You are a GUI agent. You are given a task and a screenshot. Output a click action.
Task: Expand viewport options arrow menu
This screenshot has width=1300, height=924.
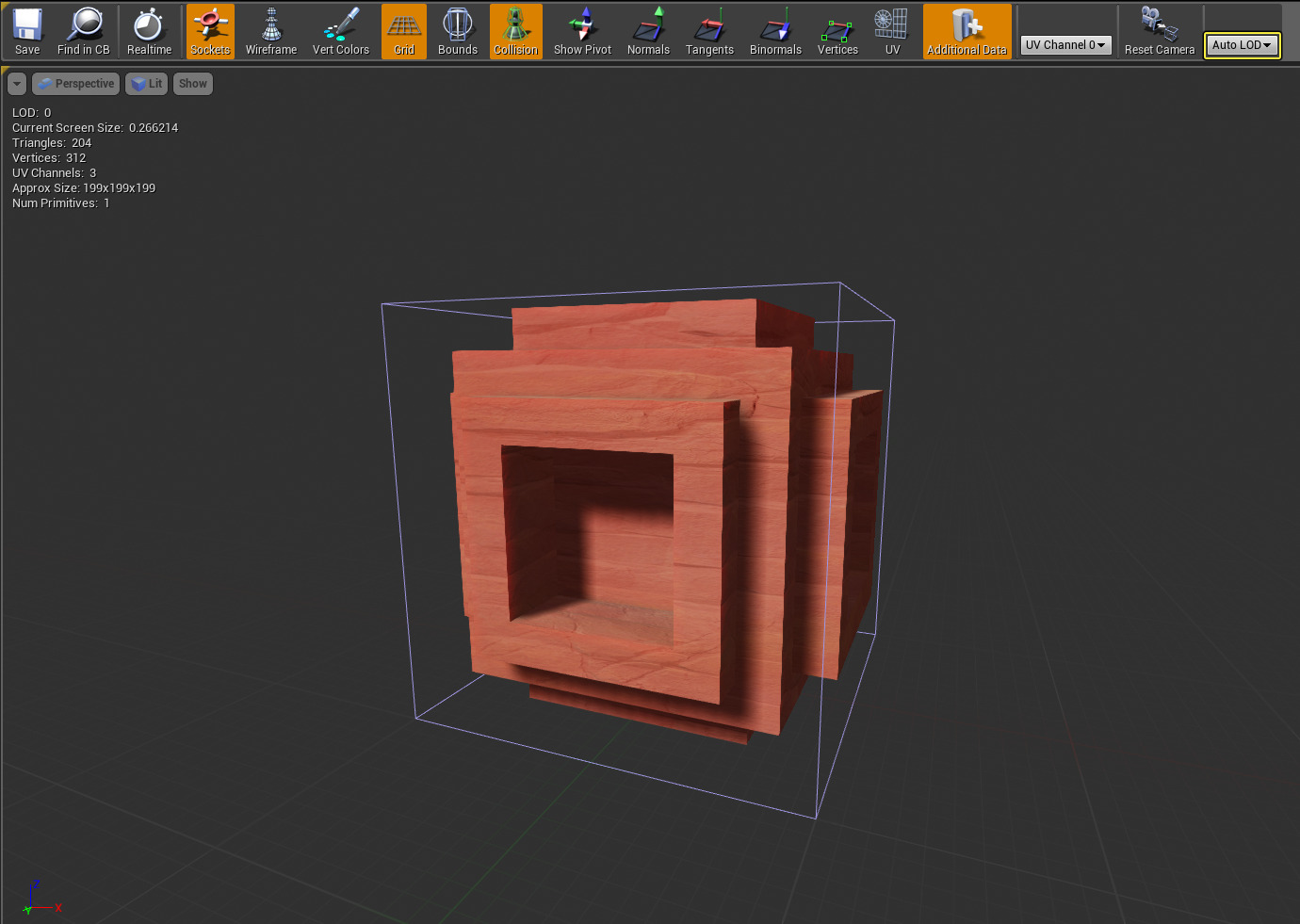tap(17, 84)
